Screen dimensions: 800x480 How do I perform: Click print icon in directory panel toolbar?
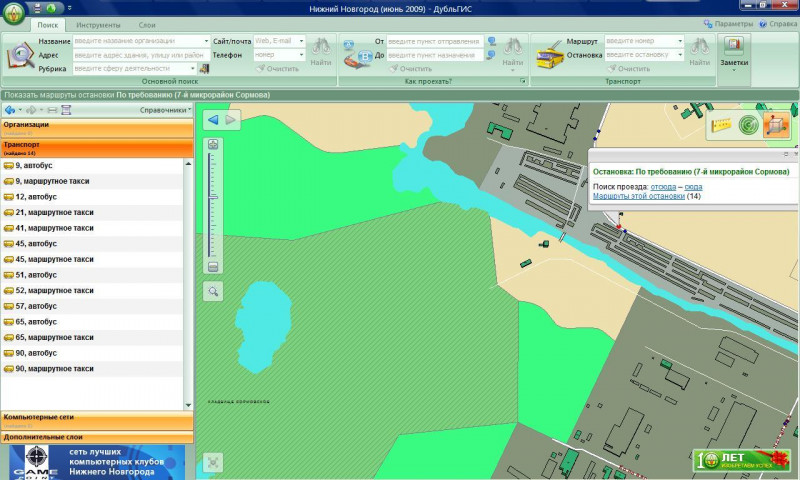click(52, 110)
